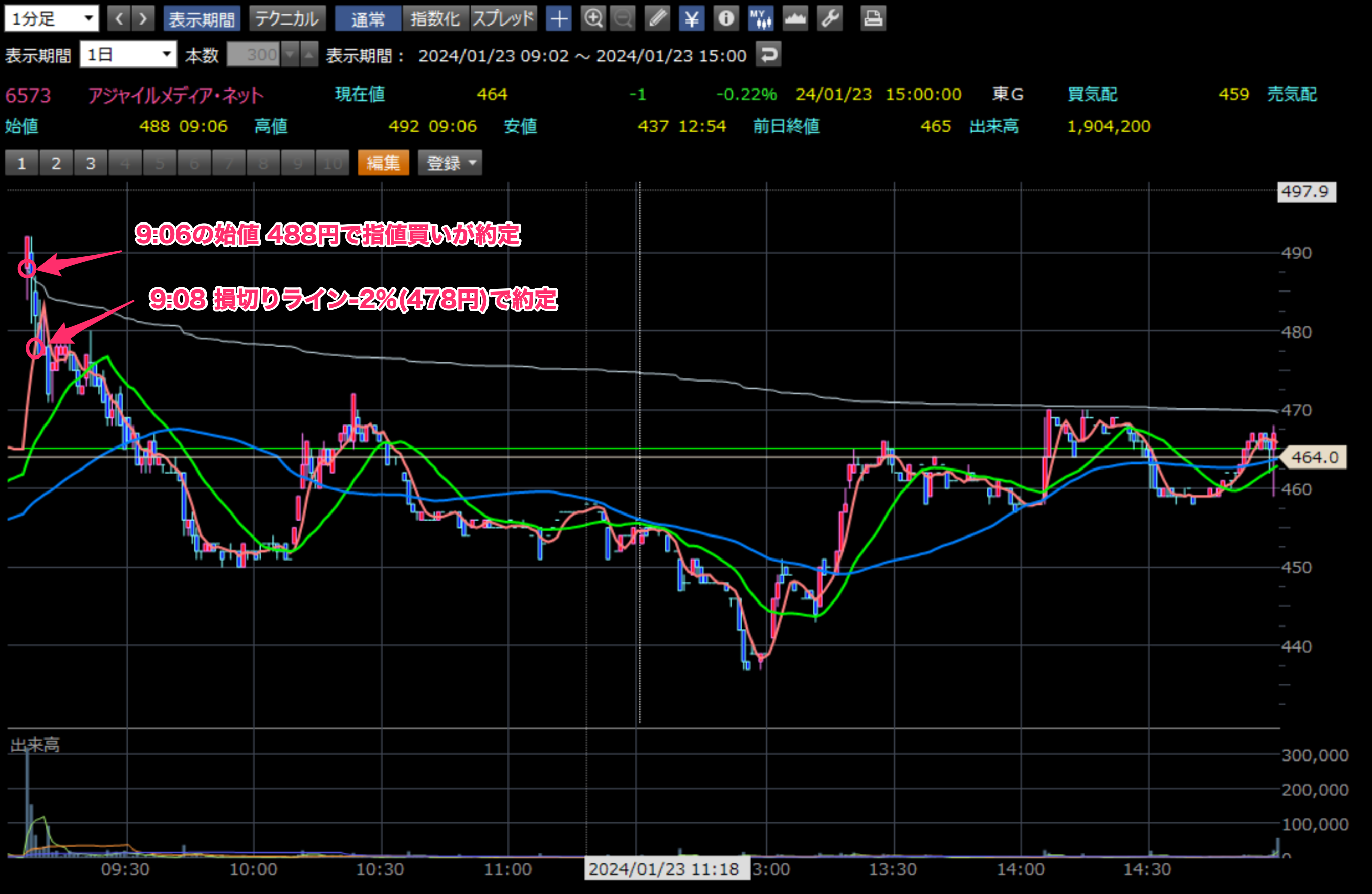
Task: Click the next period right arrow
Action: pos(143,19)
